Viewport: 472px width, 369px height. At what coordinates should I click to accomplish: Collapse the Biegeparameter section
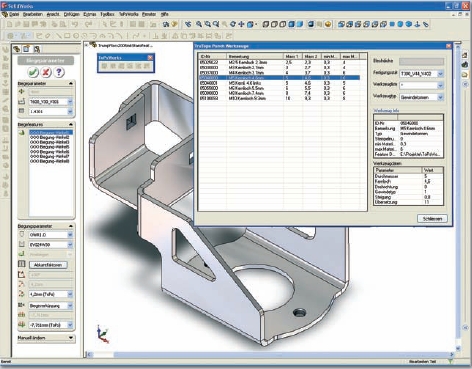(71, 83)
